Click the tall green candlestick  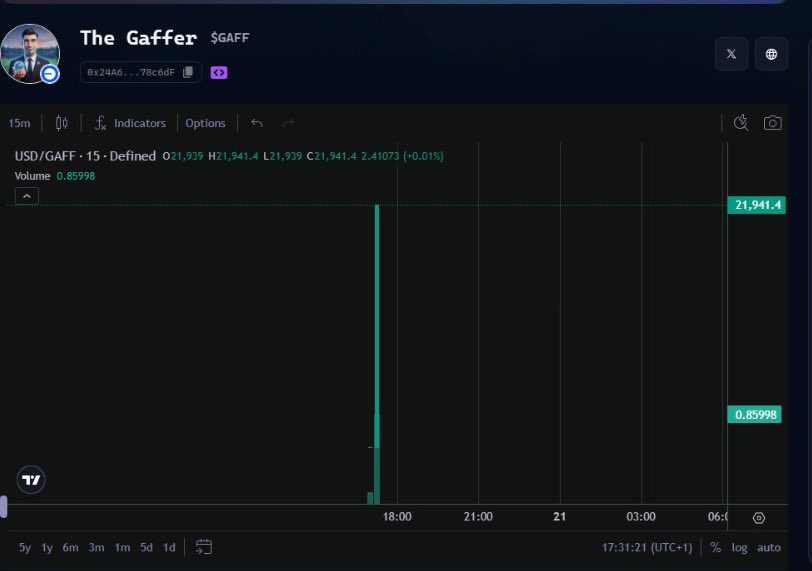point(377,326)
